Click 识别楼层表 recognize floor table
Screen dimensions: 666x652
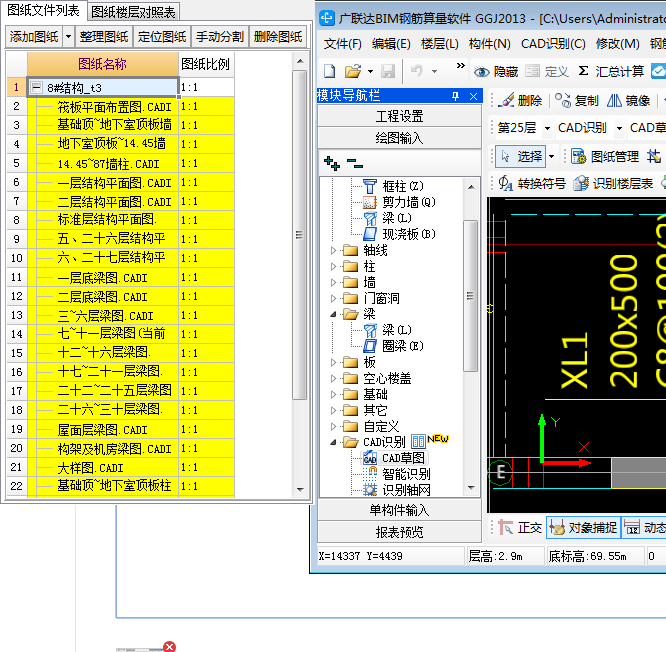pyautogui.click(x=613, y=183)
